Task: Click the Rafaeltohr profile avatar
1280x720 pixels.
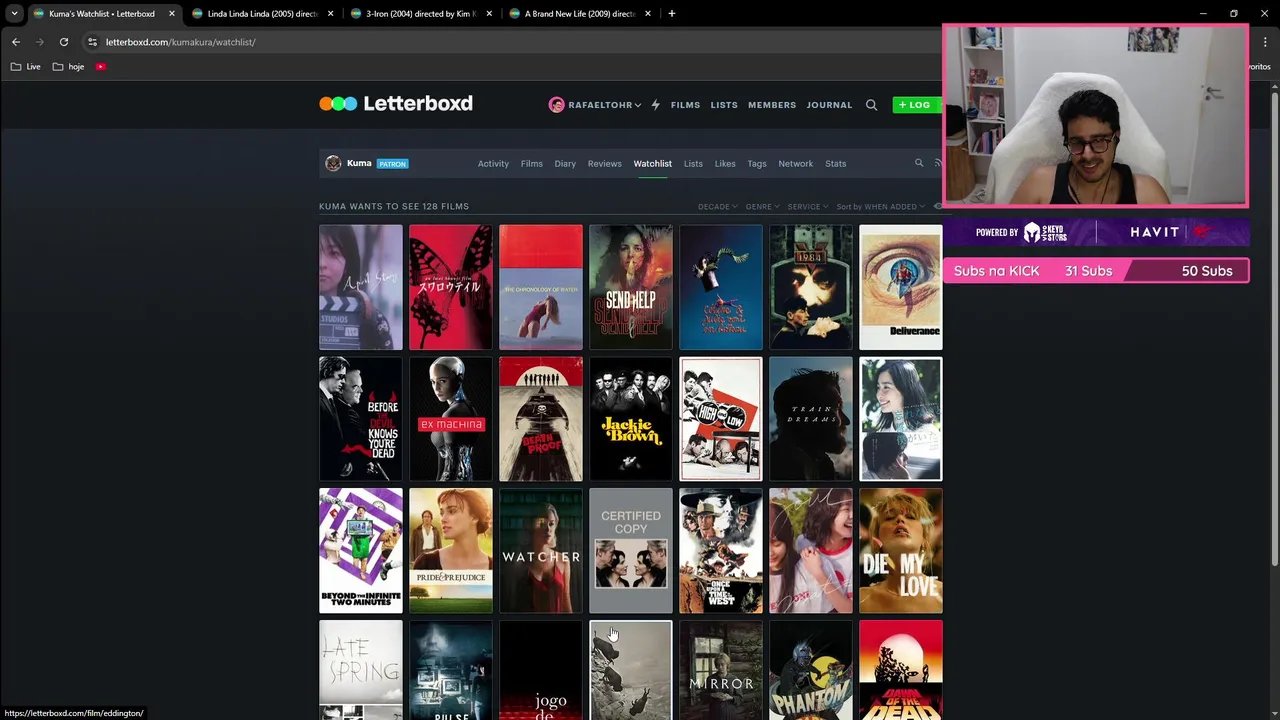Action: pyautogui.click(x=556, y=105)
